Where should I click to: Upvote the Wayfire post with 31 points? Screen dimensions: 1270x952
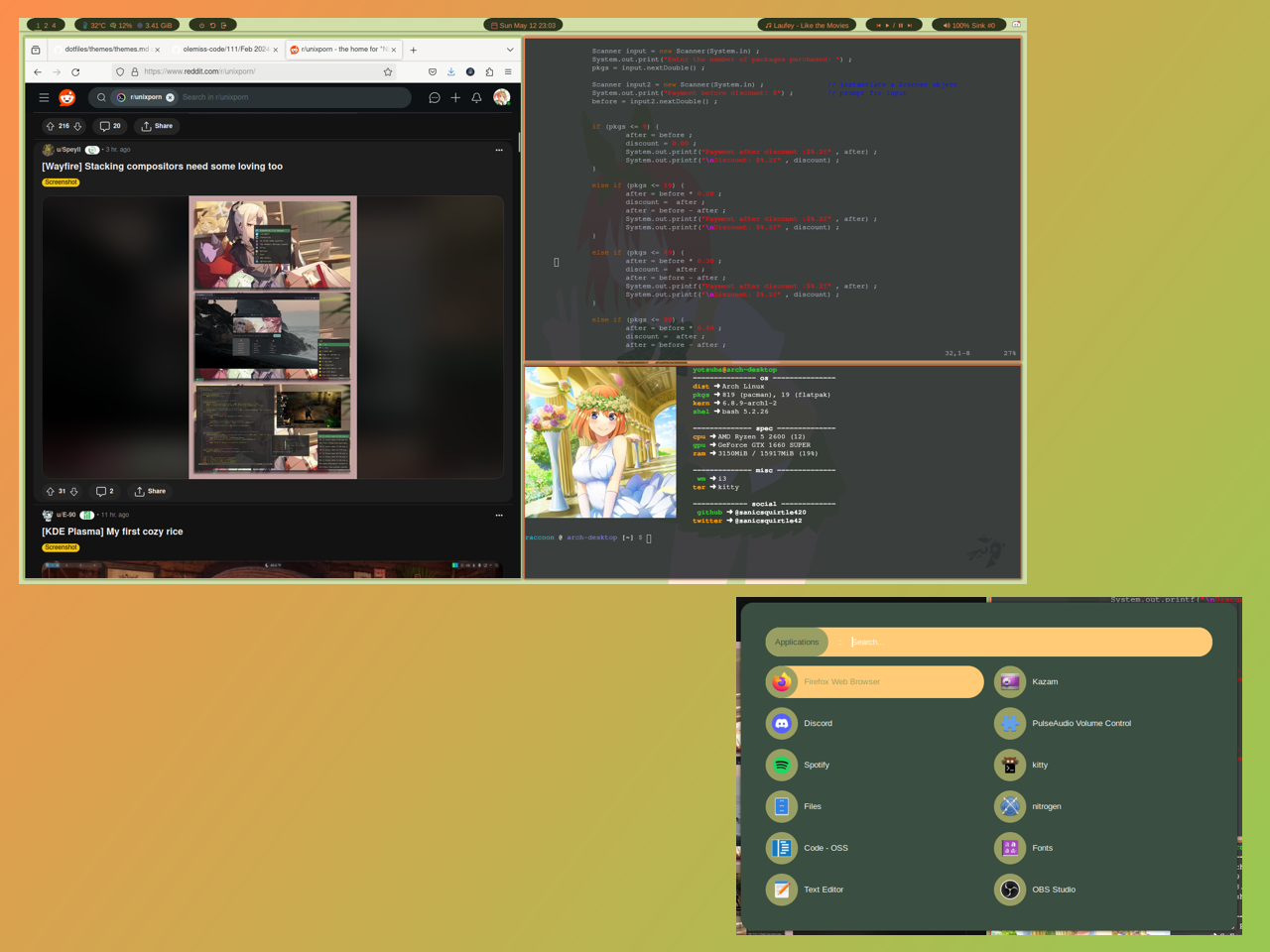pyautogui.click(x=50, y=491)
